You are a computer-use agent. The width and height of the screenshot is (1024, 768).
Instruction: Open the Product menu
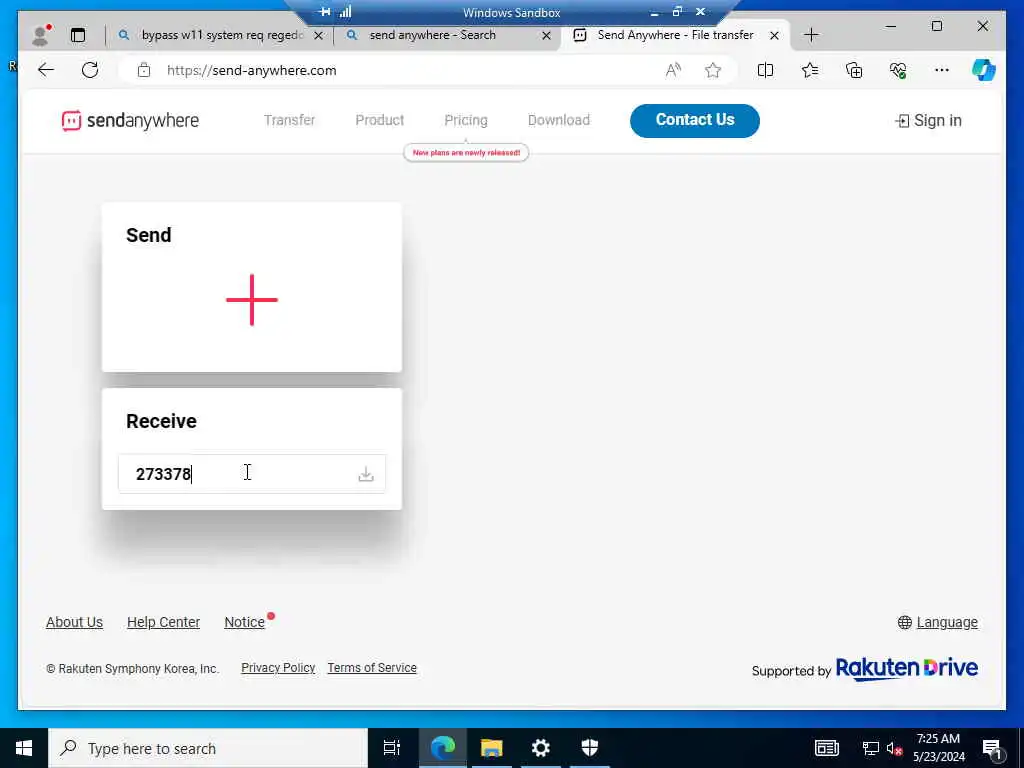click(x=379, y=120)
